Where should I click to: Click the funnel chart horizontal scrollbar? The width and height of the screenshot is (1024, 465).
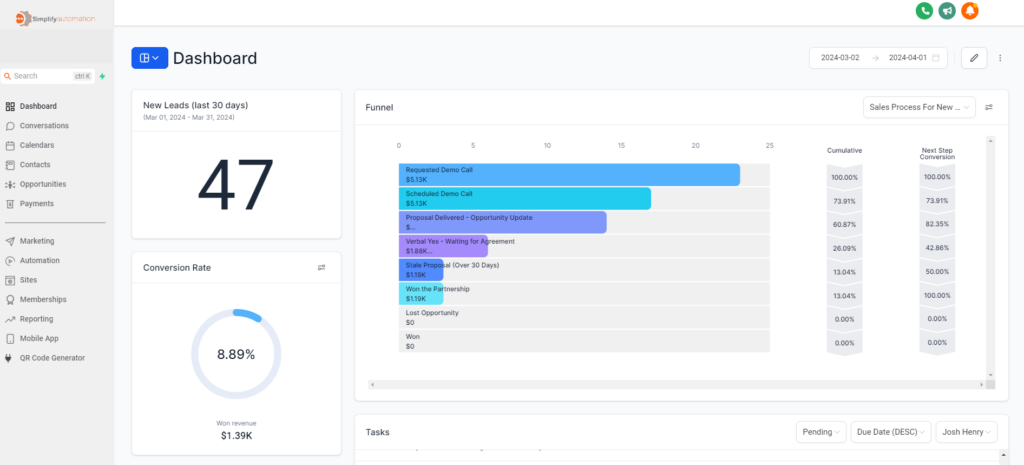pyautogui.click(x=678, y=384)
